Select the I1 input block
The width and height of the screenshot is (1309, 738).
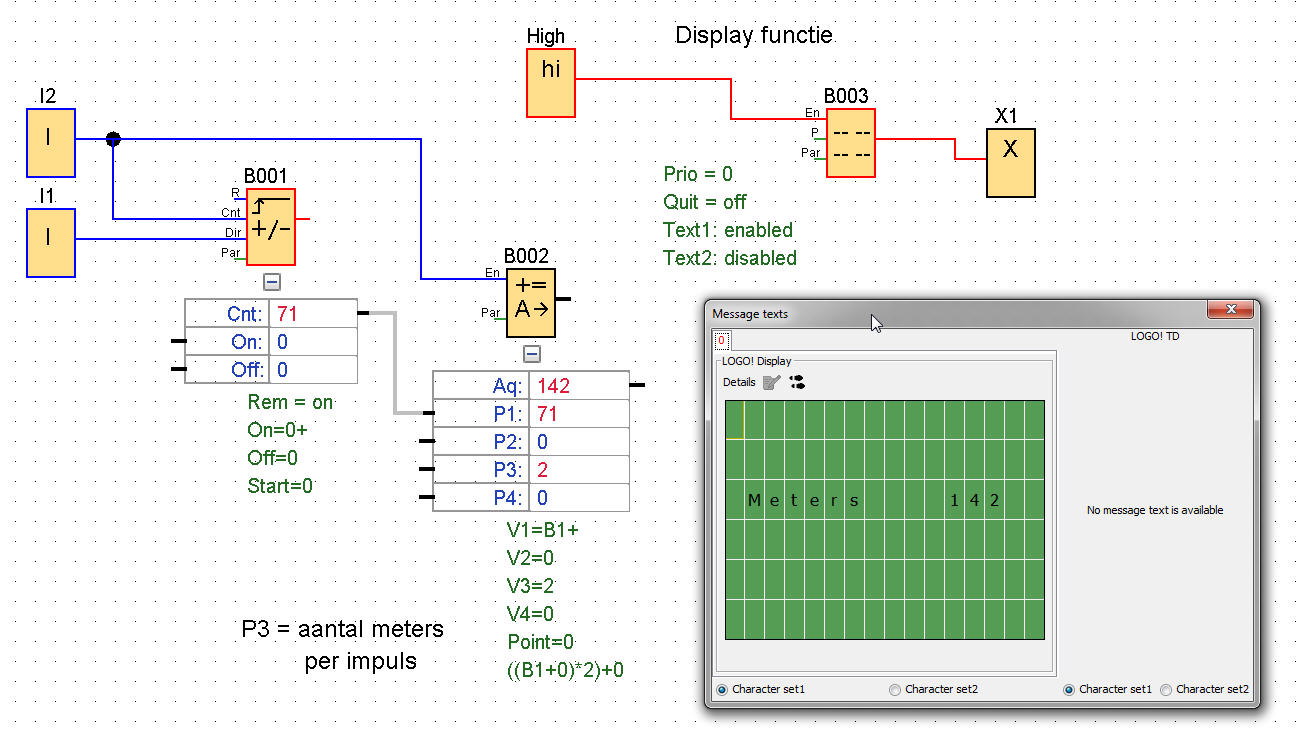[x=51, y=242]
